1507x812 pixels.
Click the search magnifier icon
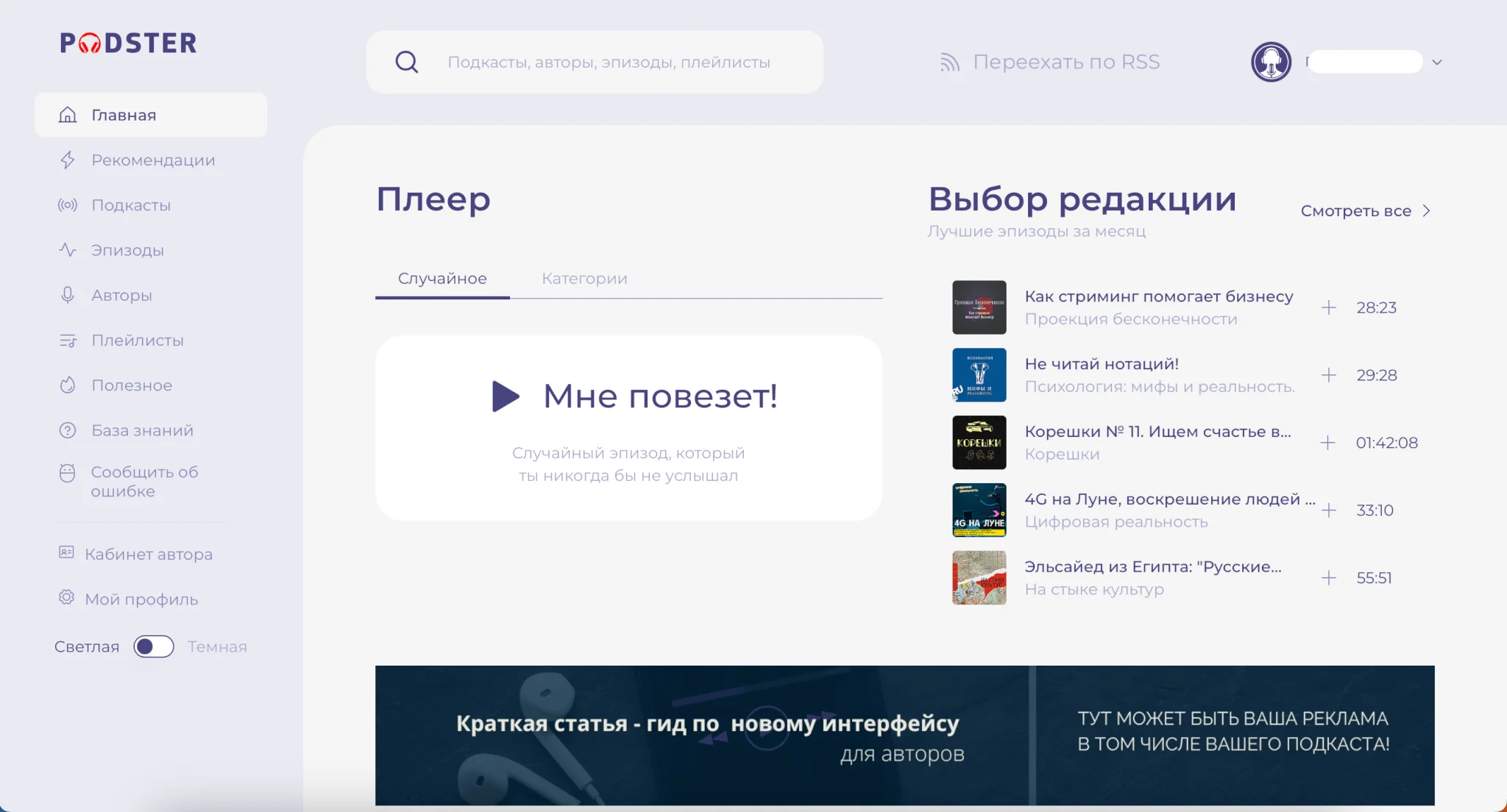407,63
